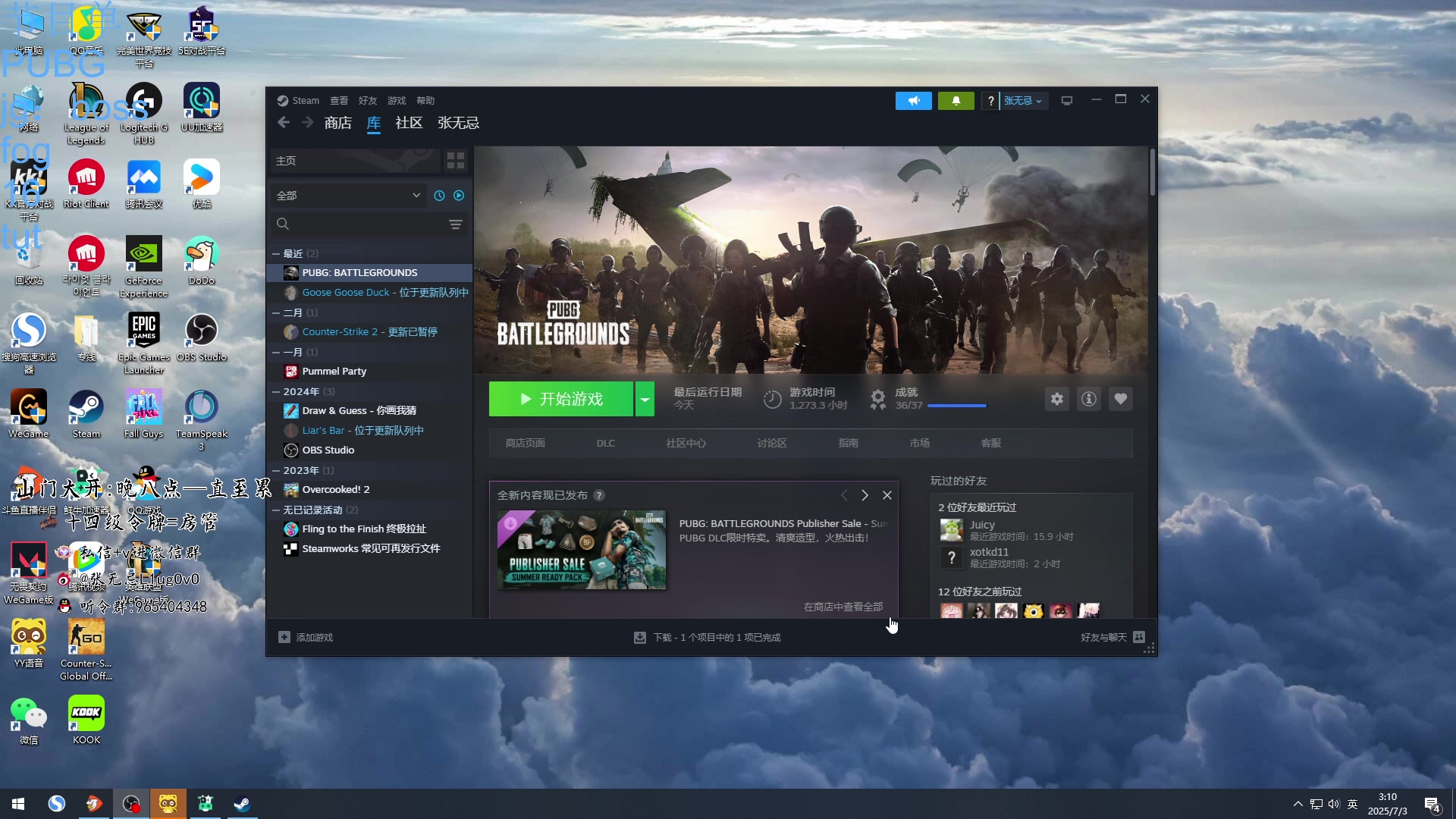Open the Steam menu

tap(298, 101)
